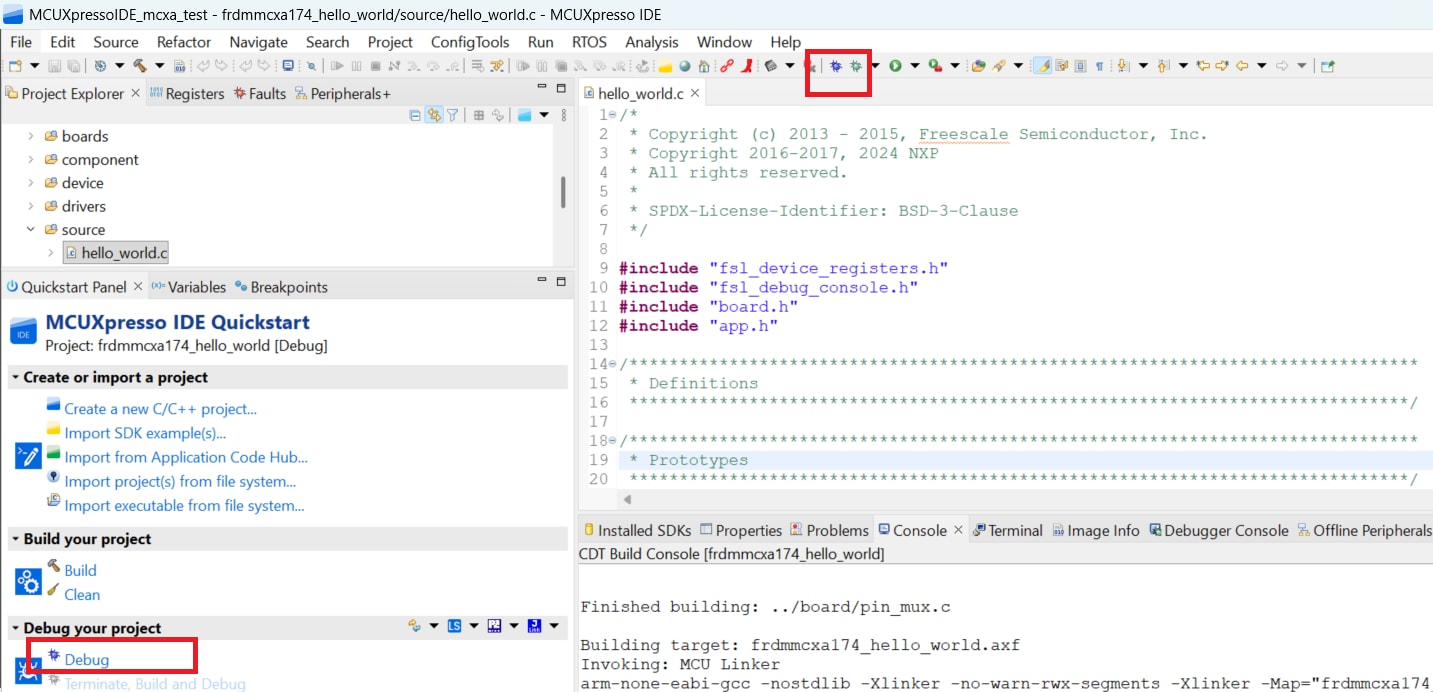Expand the drivers folder in Project Explorer
Screen dimensions: 1433x692
click(30, 206)
